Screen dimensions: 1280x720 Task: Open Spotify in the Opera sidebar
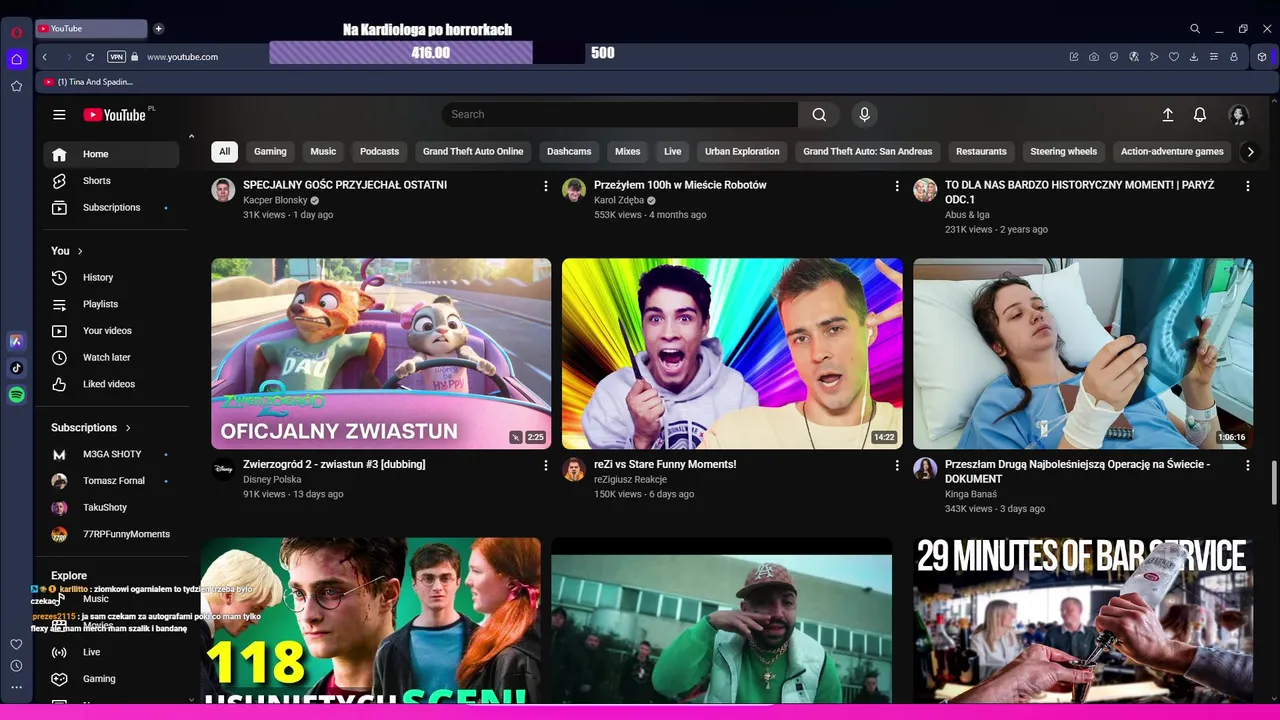(16, 395)
